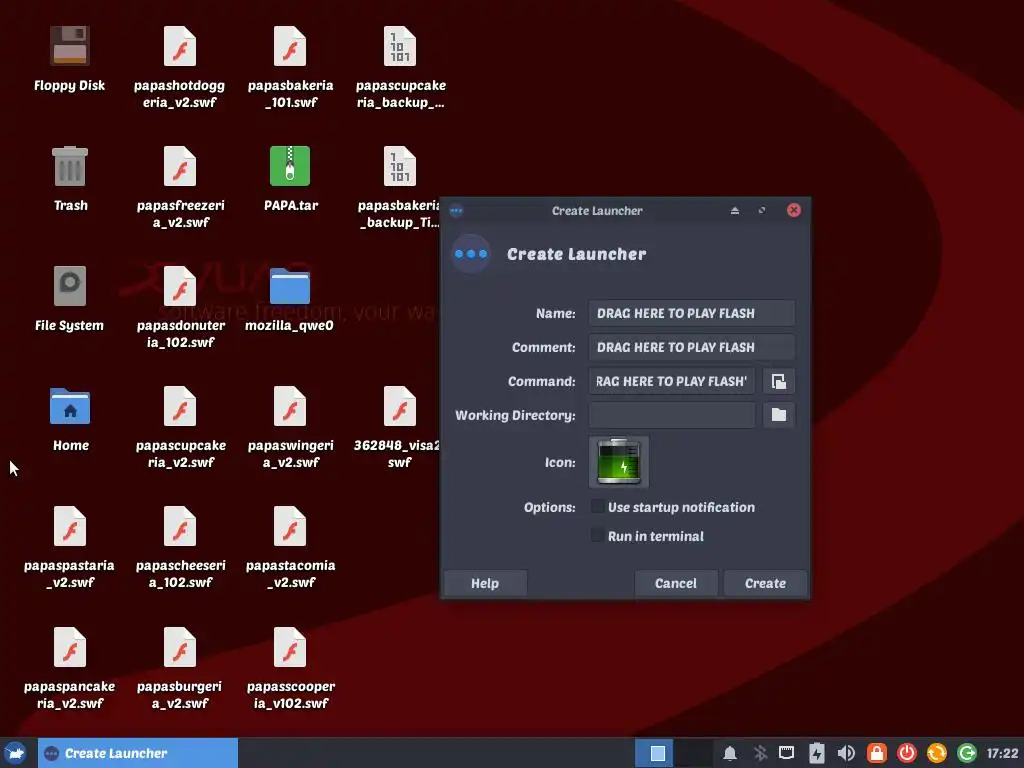Cancel the launcher creation
The height and width of the screenshot is (768, 1024).
pyautogui.click(x=676, y=583)
